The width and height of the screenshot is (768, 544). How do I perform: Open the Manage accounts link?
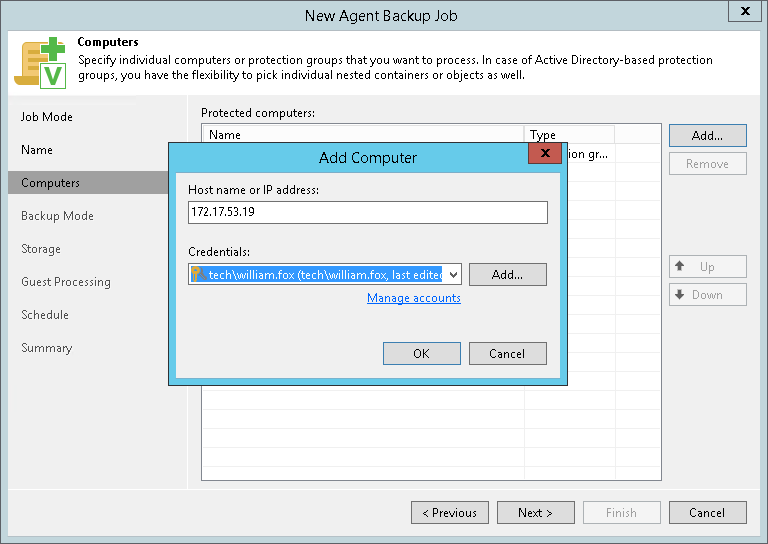414,298
